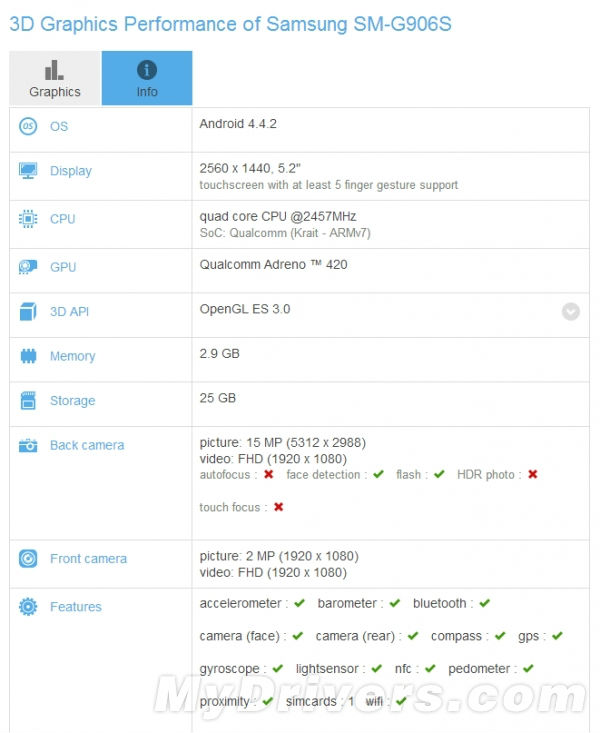
Task: Click the GPU card icon
Action: click(28, 267)
